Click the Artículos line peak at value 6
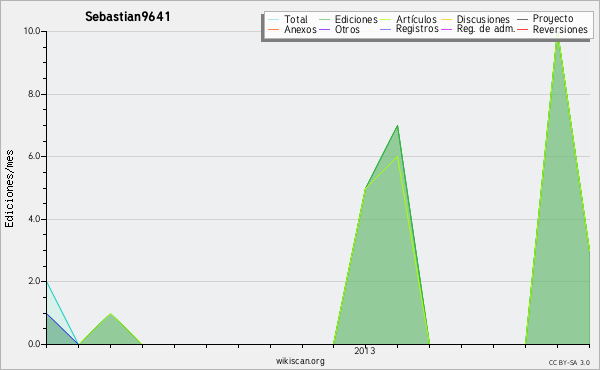Screen dimensions: 600x370 (398, 156)
